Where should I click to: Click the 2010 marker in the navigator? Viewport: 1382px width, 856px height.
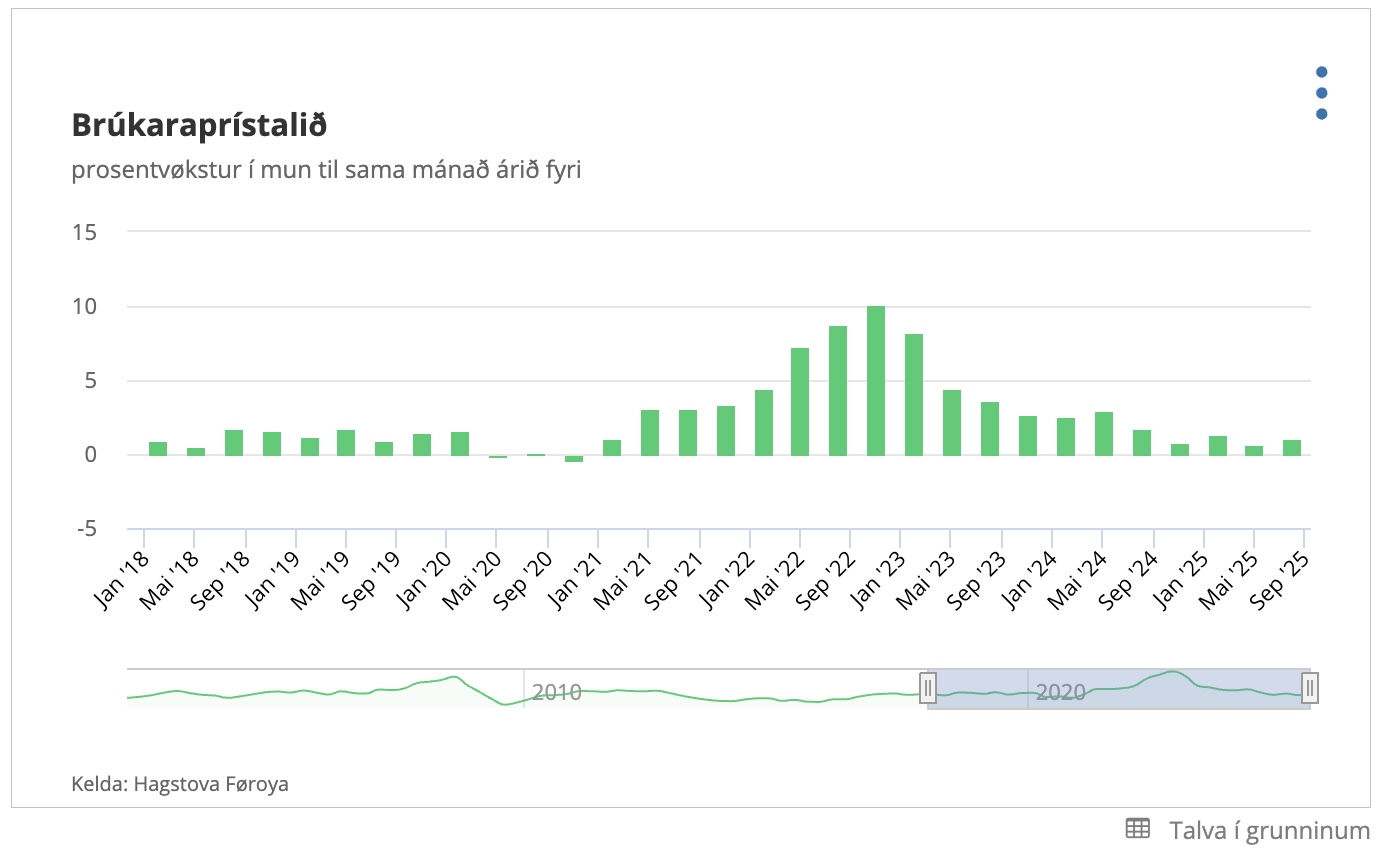click(556, 692)
